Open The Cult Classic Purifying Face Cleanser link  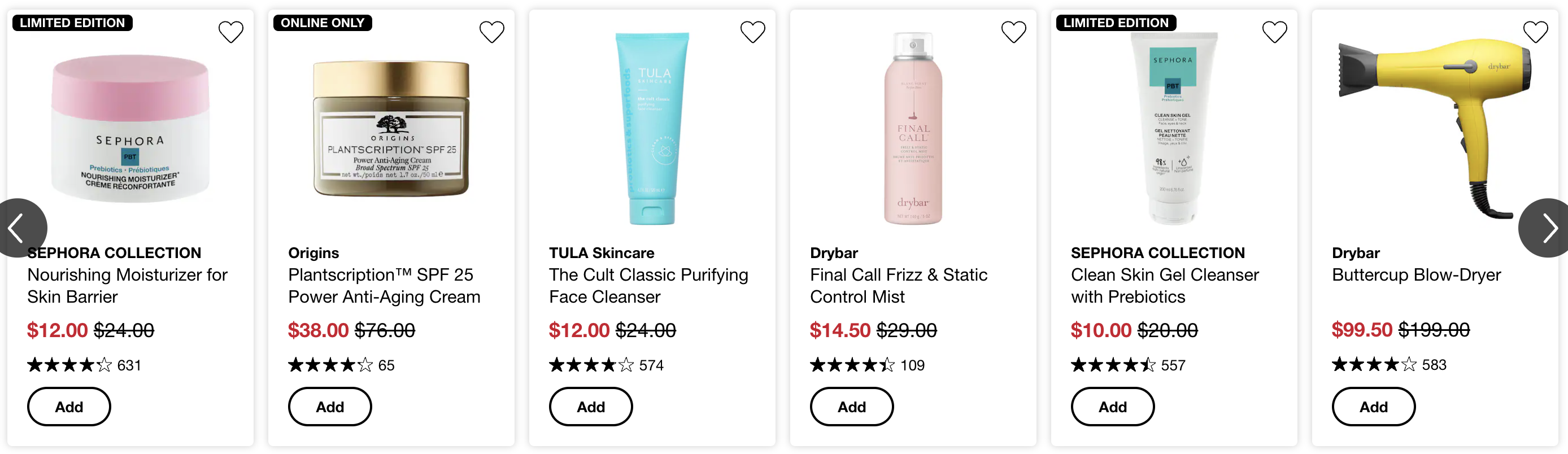[648, 285]
